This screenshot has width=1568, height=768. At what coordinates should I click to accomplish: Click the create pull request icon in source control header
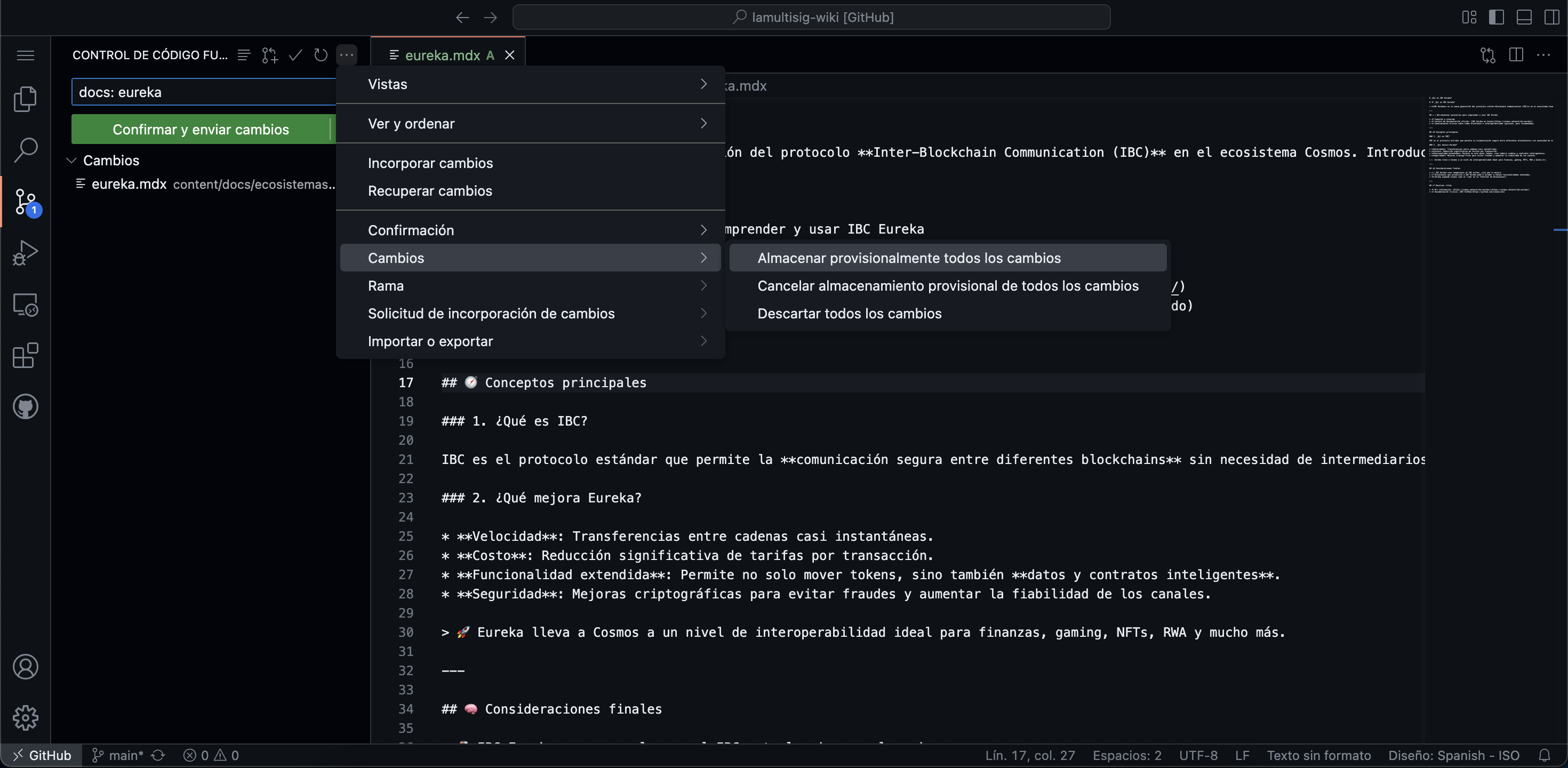pyautogui.click(x=270, y=55)
